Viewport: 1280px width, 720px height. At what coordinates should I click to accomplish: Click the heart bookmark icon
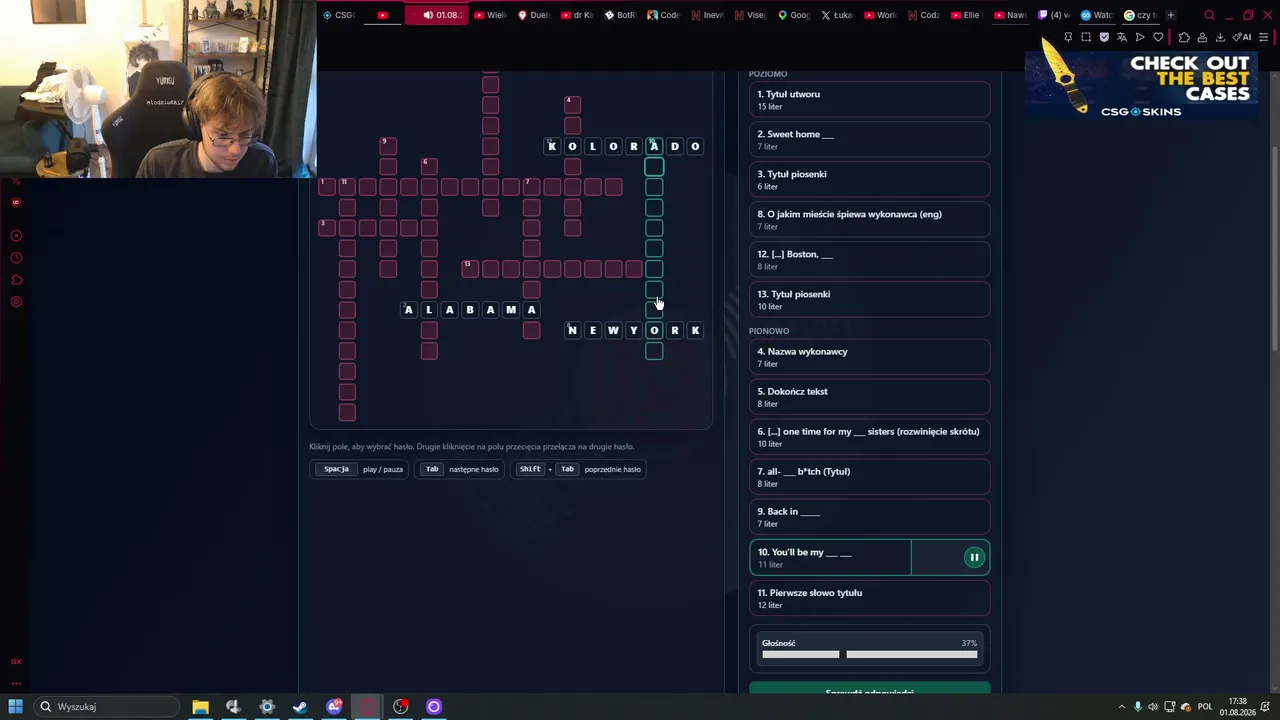[1159, 37]
